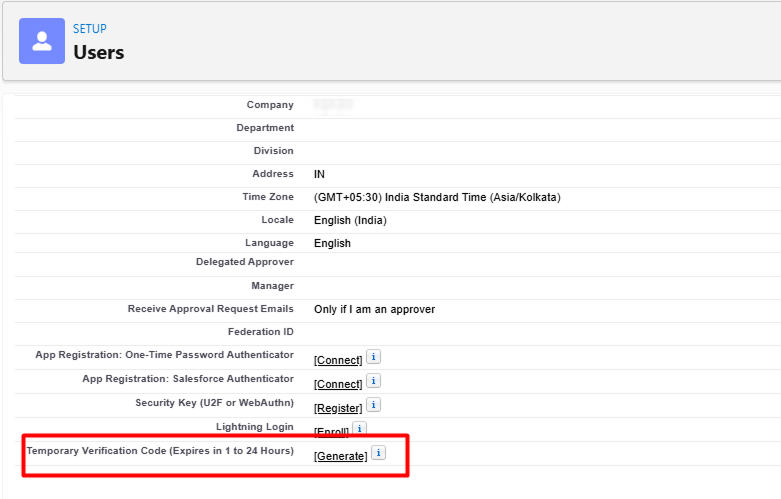The width and height of the screenshot is (781, 499).
Task: Select 'Only if I am an approver' text
Action: click(x=375, y=309)
